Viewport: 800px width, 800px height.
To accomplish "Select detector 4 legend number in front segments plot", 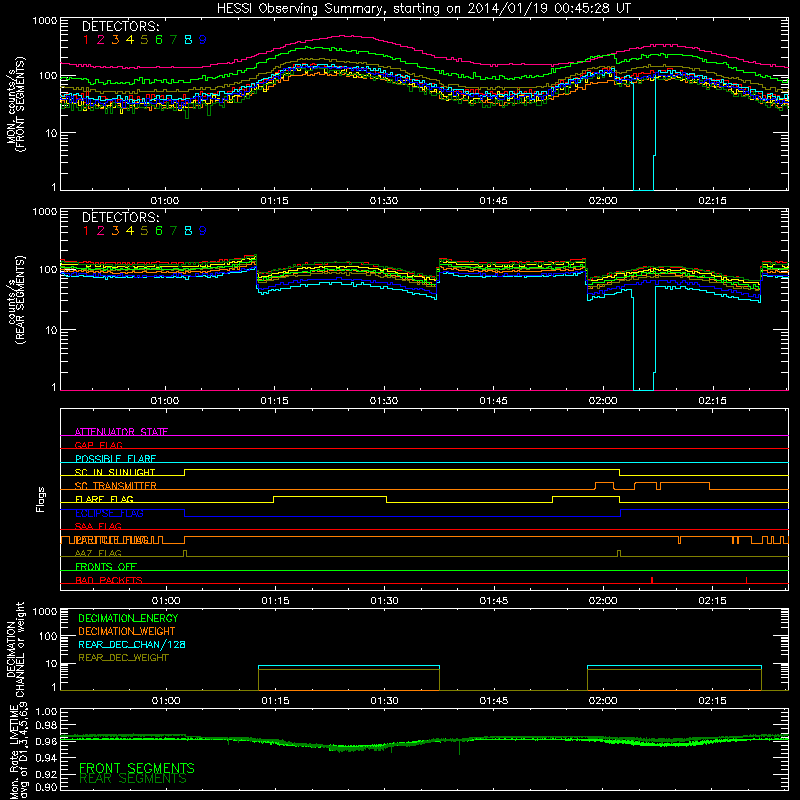I will pyautogui.click(x=130, y=40).
